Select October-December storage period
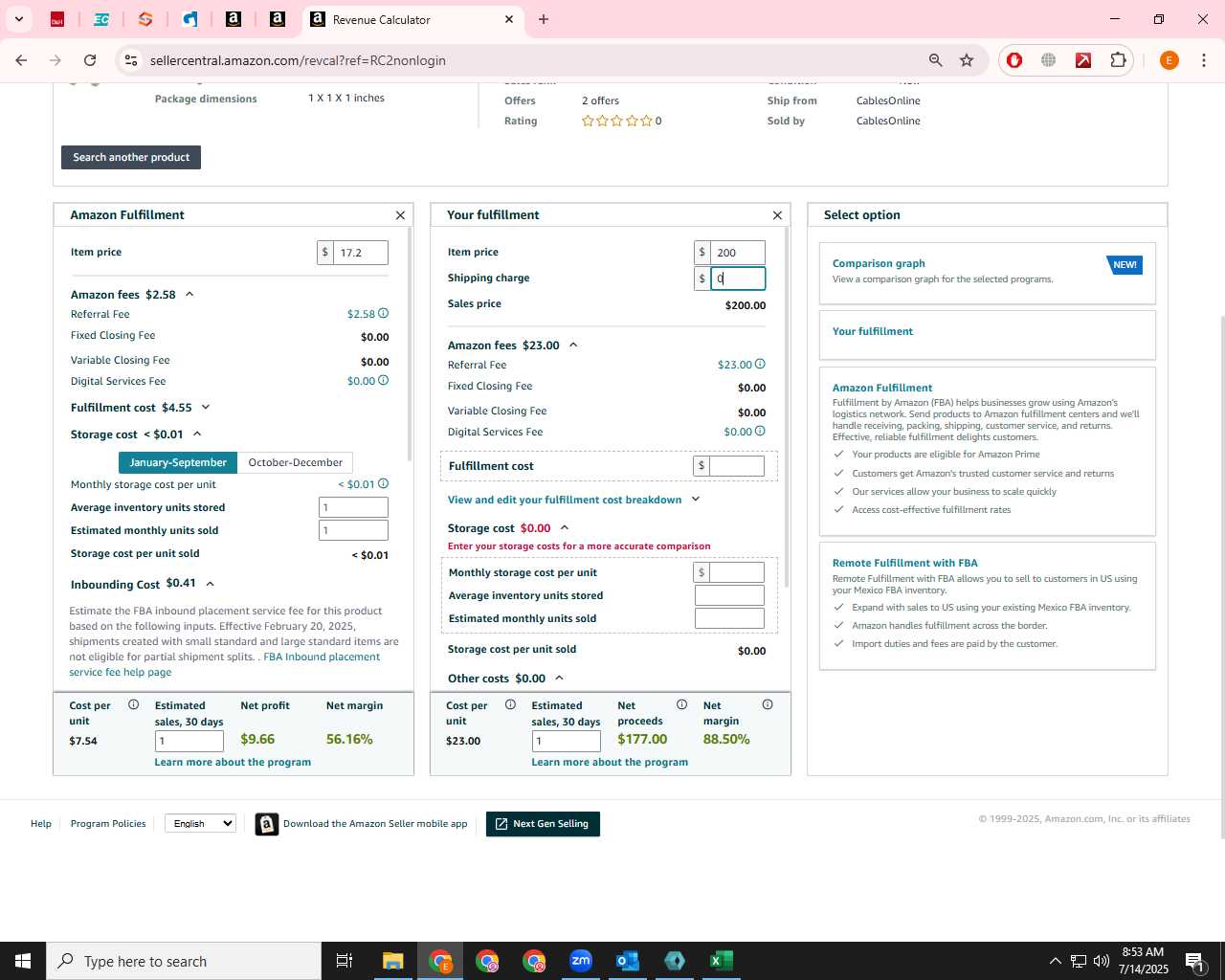Image resolution: width=1225 pixels, height=980 pixels. point(295,462)
